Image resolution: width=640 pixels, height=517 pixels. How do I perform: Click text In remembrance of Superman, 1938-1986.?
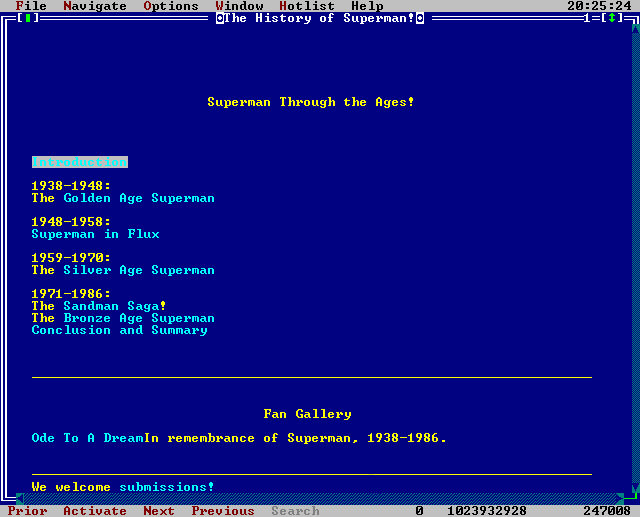click(x=296, y=438)
